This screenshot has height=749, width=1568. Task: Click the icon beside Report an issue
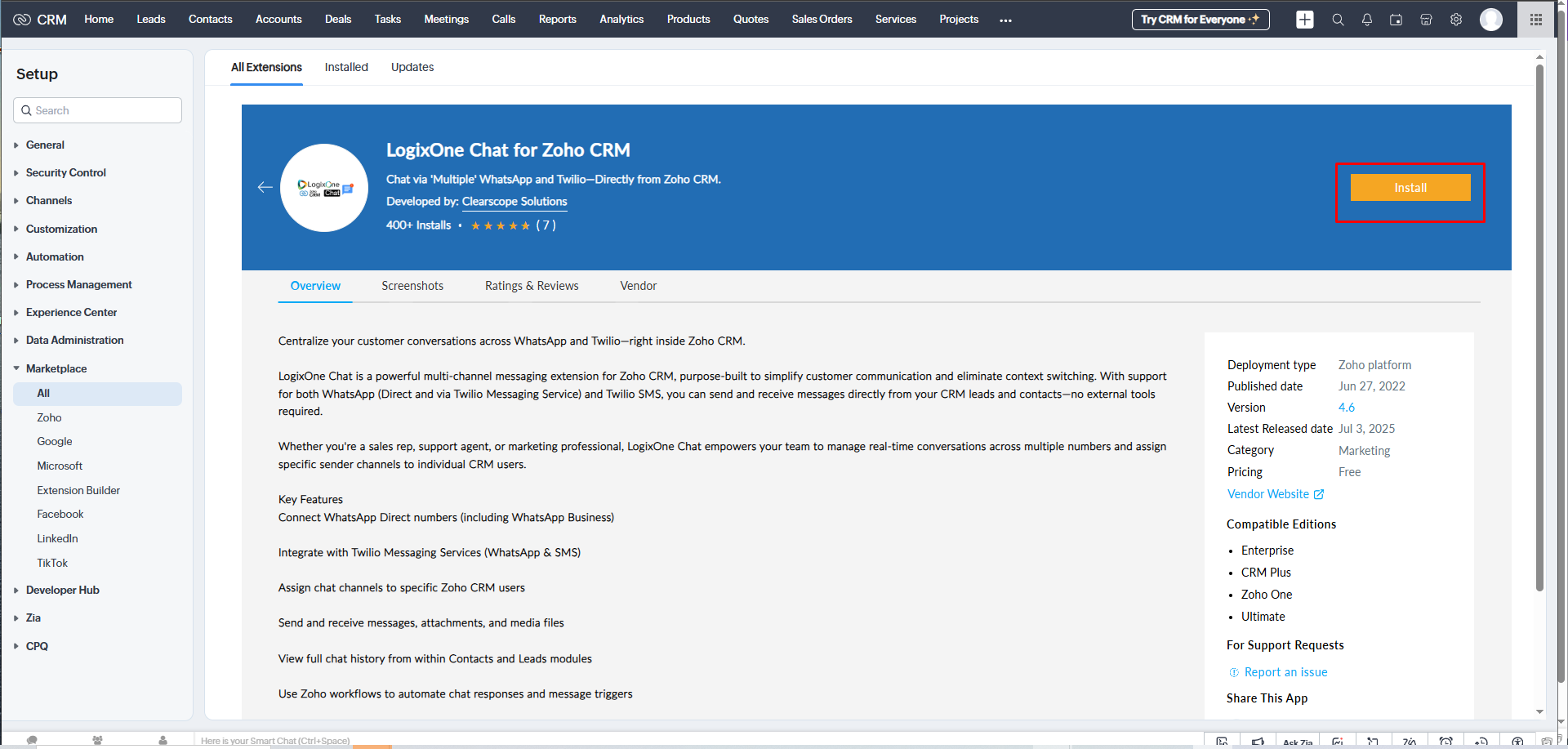[x=1234, y=672]
